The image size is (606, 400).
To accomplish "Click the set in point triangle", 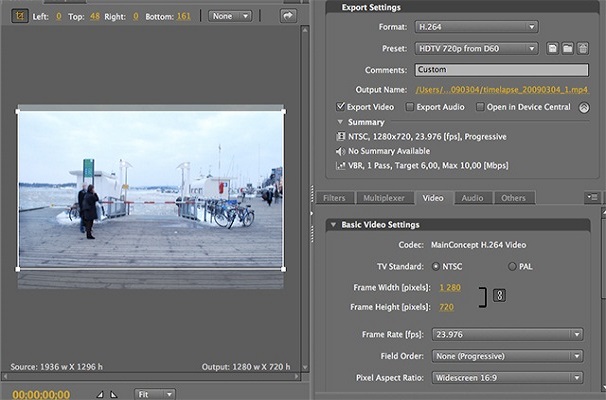I will point(100,394).
